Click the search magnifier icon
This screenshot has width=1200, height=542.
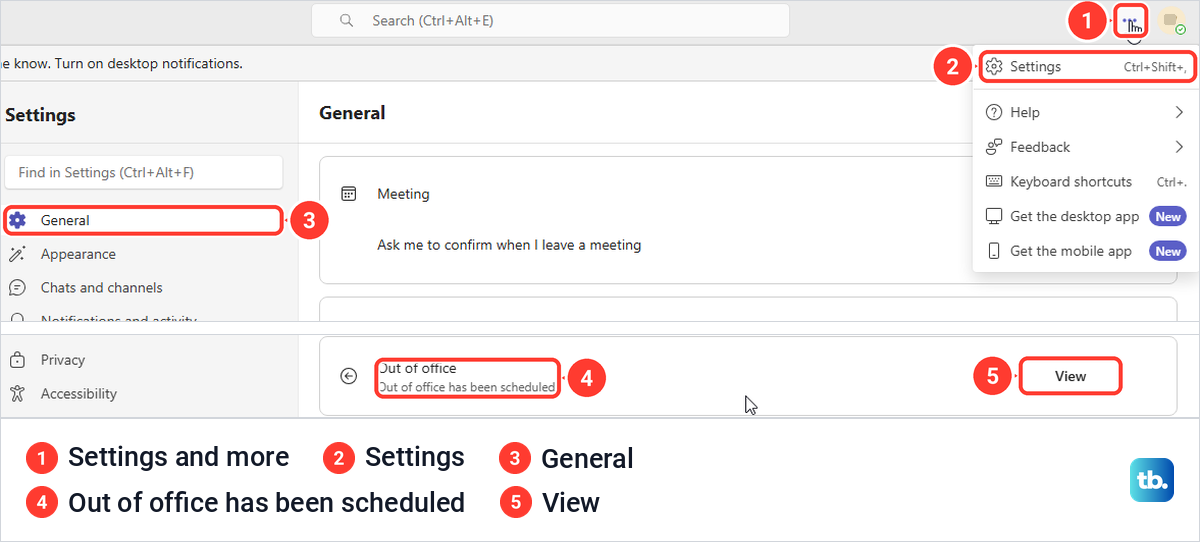347,20
